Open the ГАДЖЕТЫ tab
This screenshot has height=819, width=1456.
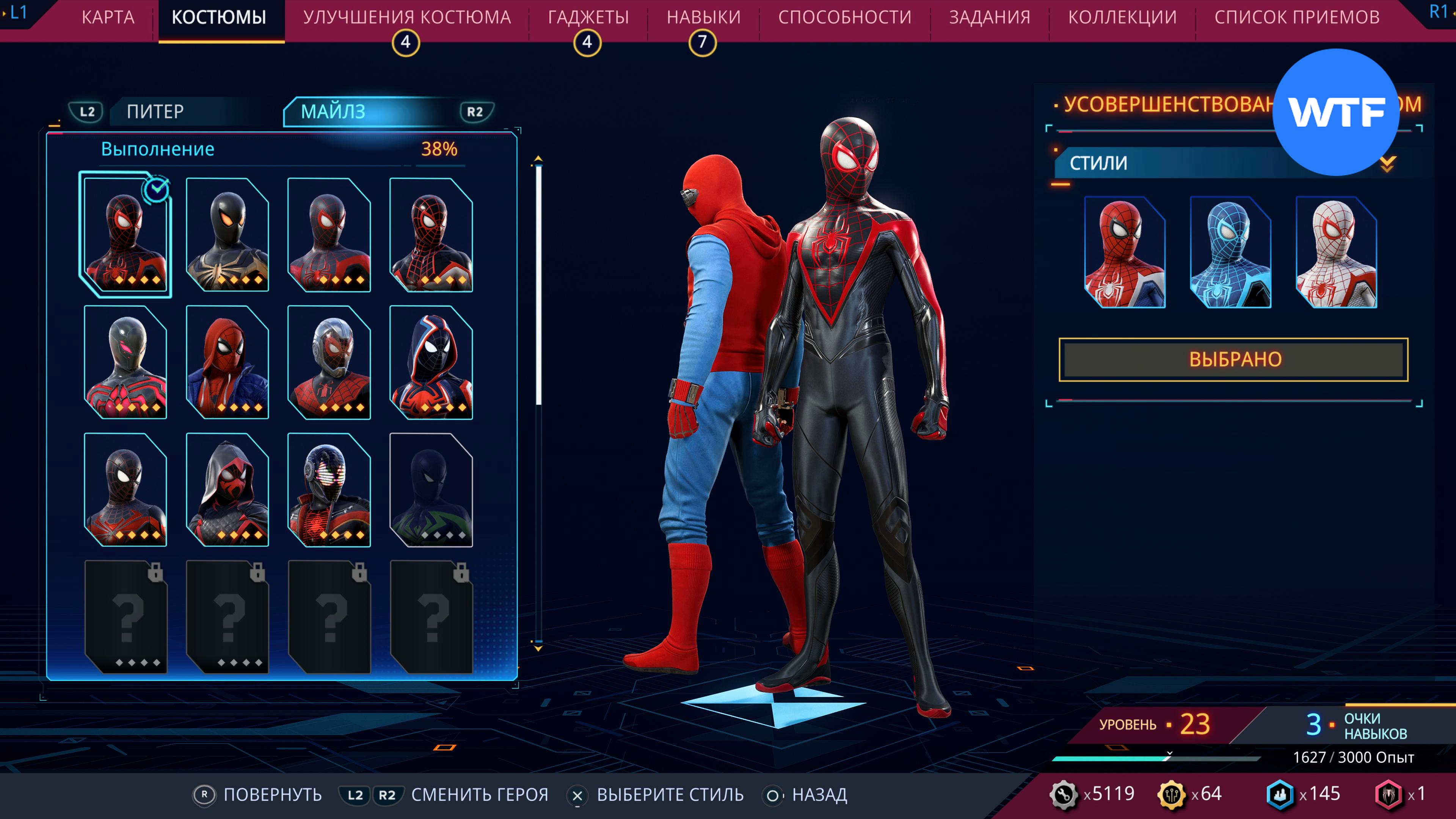pos(588,17)
